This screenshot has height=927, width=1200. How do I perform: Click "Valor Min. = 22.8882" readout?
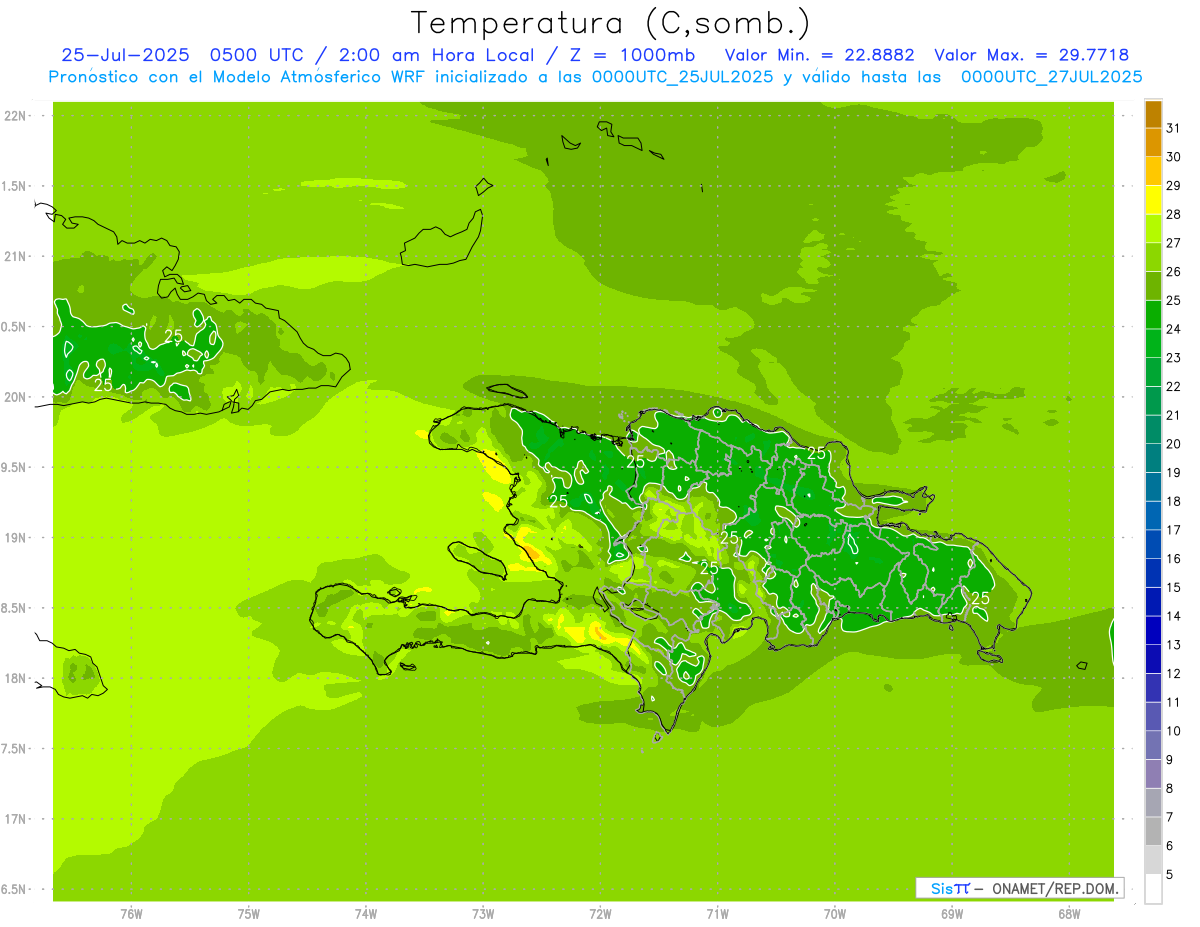(820, 55)
